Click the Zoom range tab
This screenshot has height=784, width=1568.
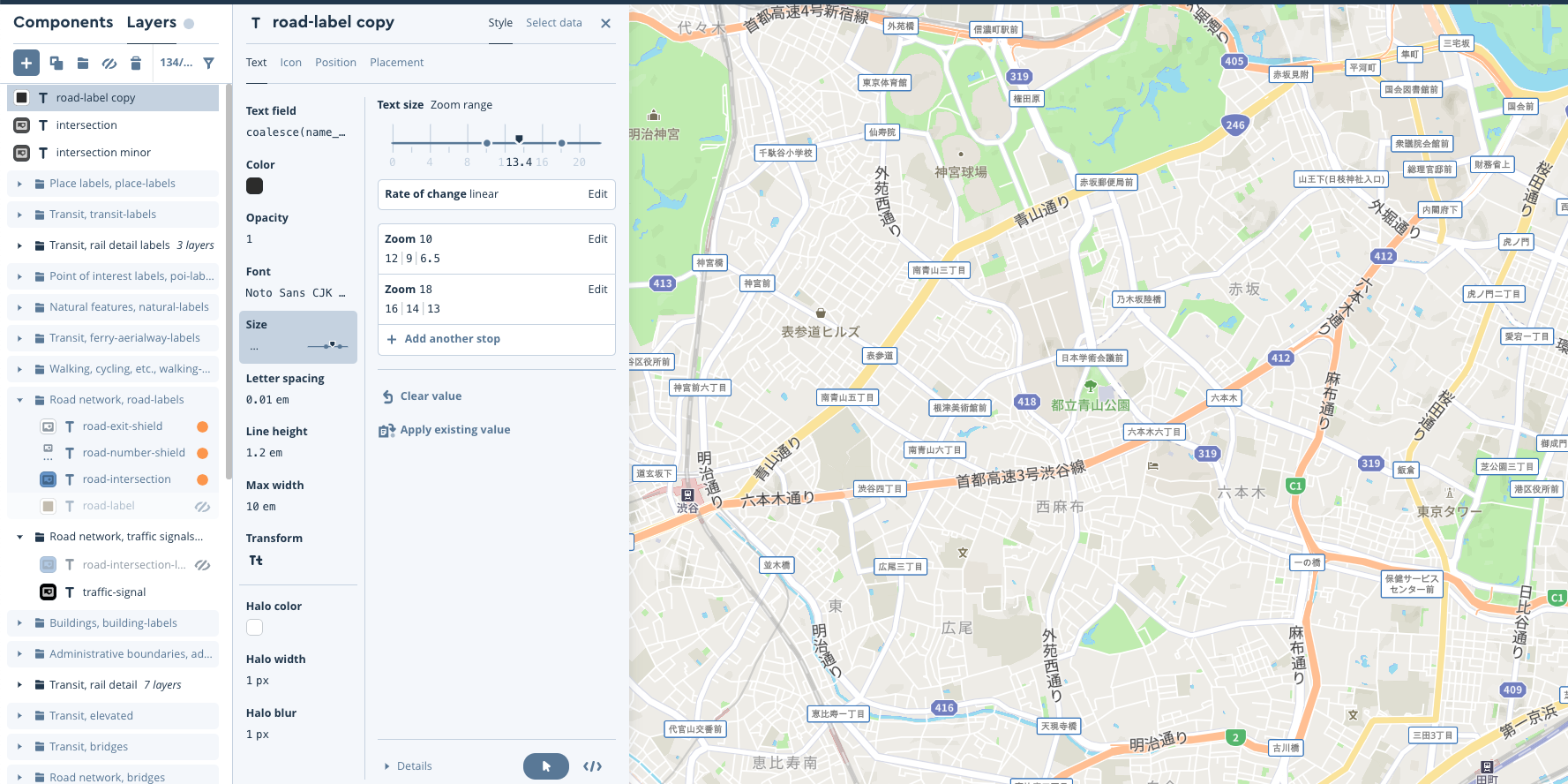461,105
